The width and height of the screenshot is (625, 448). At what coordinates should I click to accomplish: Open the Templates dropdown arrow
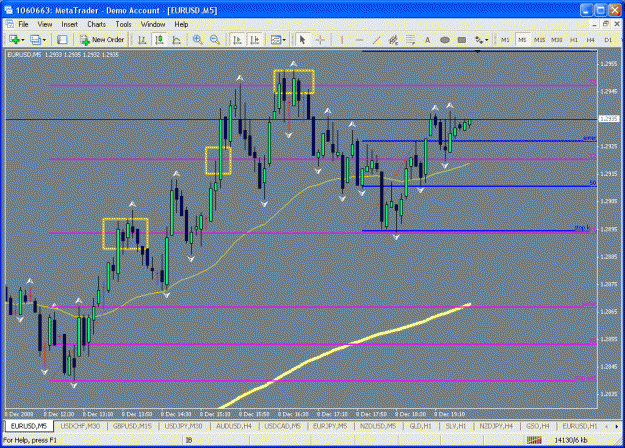pyautogui.click(x=284, y=40)
